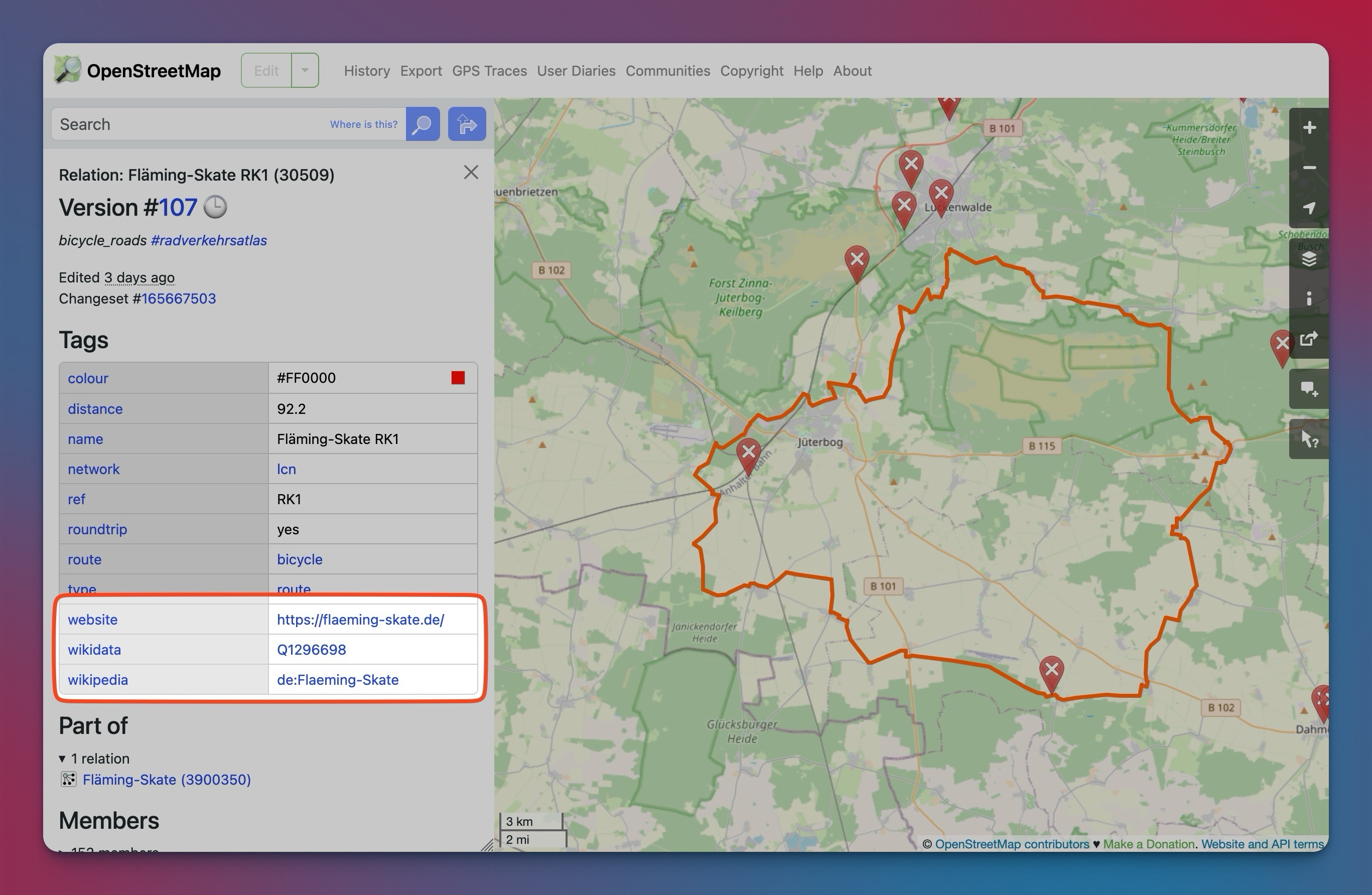This screenshot has width=1372, height=895.
Task: Activate the Query features cursor icon
Action: coord(1309,439)
